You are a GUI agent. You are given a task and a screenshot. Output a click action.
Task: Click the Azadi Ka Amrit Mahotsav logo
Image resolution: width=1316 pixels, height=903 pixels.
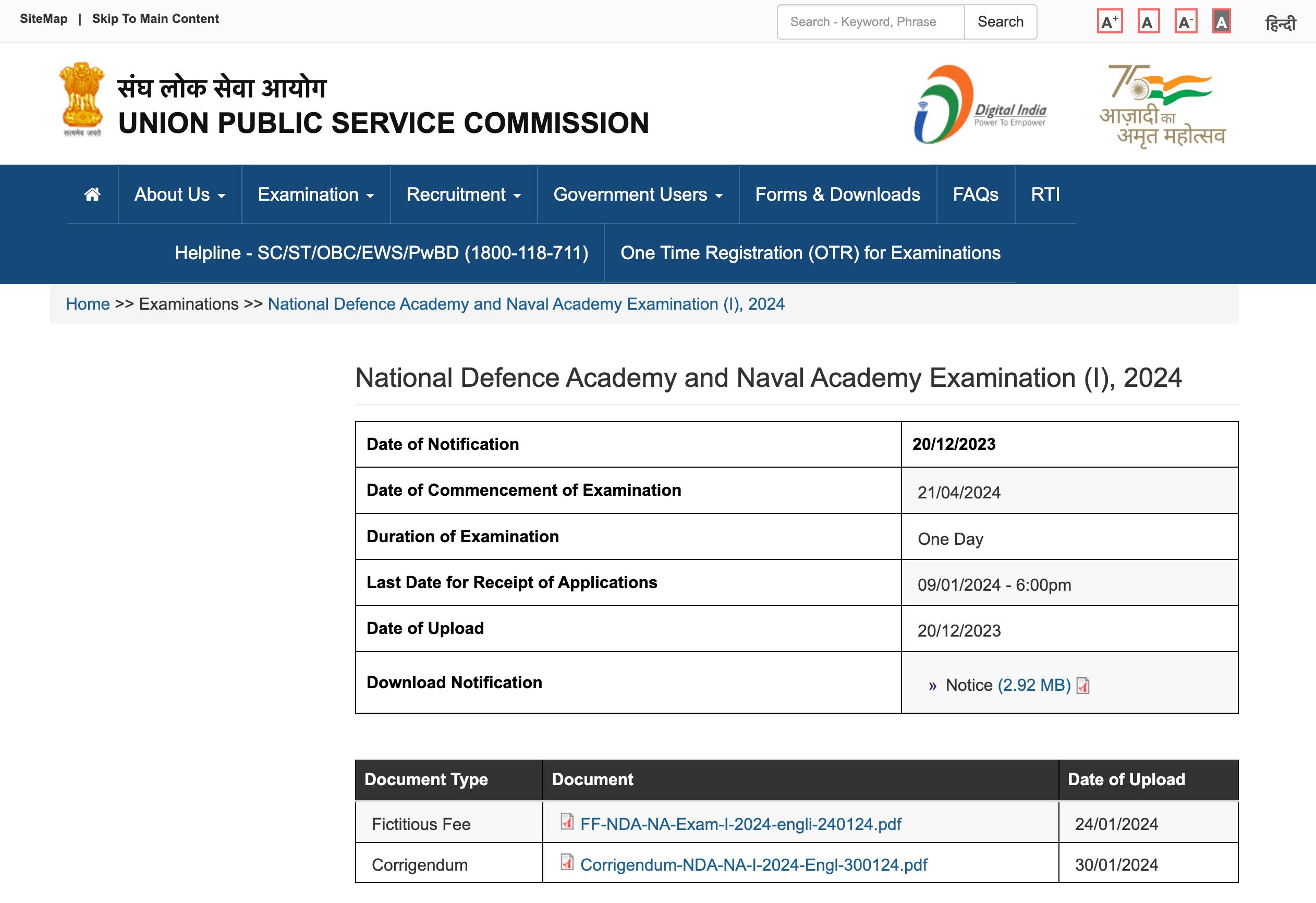point(1162,106)
